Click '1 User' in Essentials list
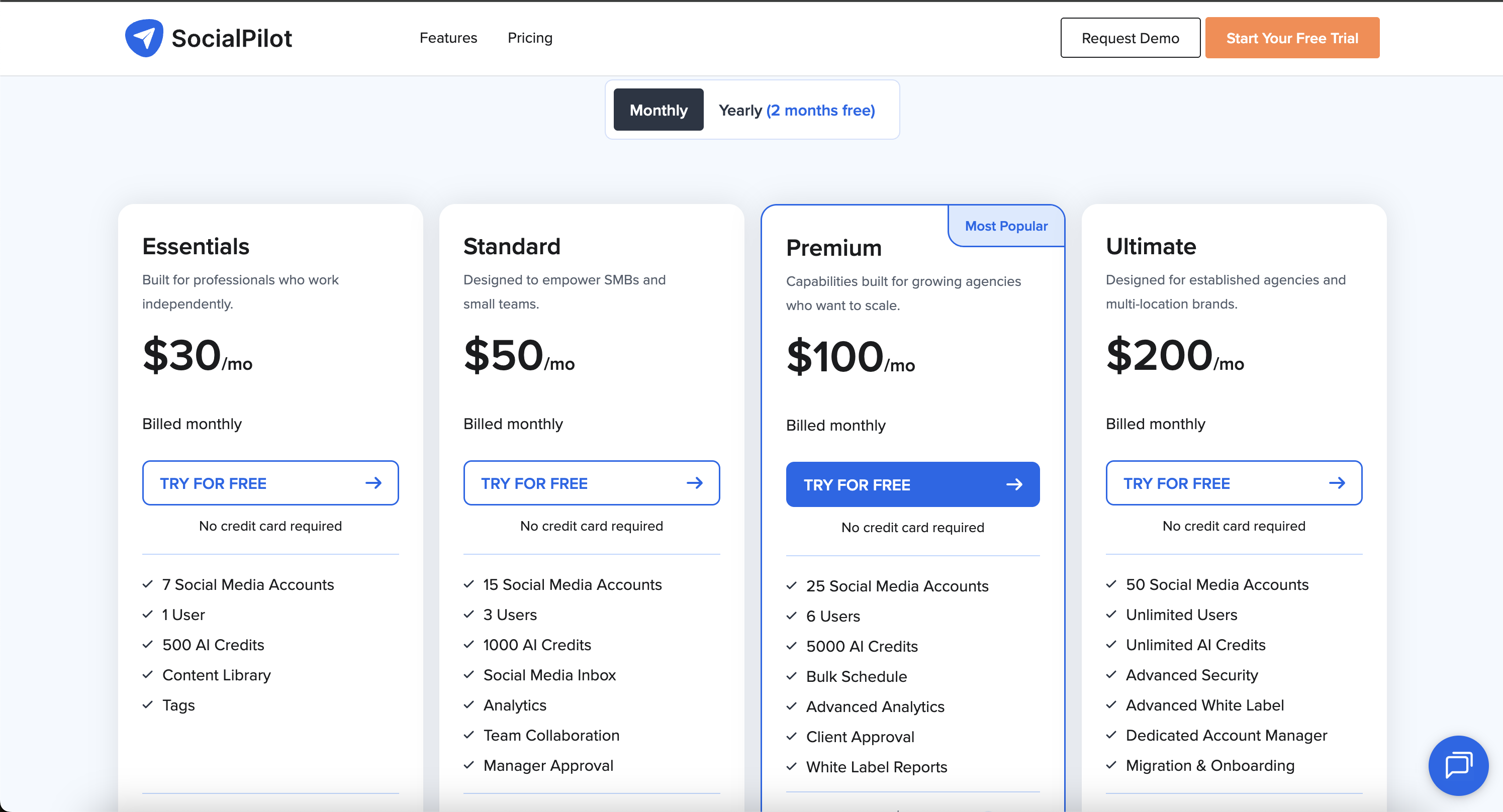The image size is (1503, 812). [x=183, y=615]
